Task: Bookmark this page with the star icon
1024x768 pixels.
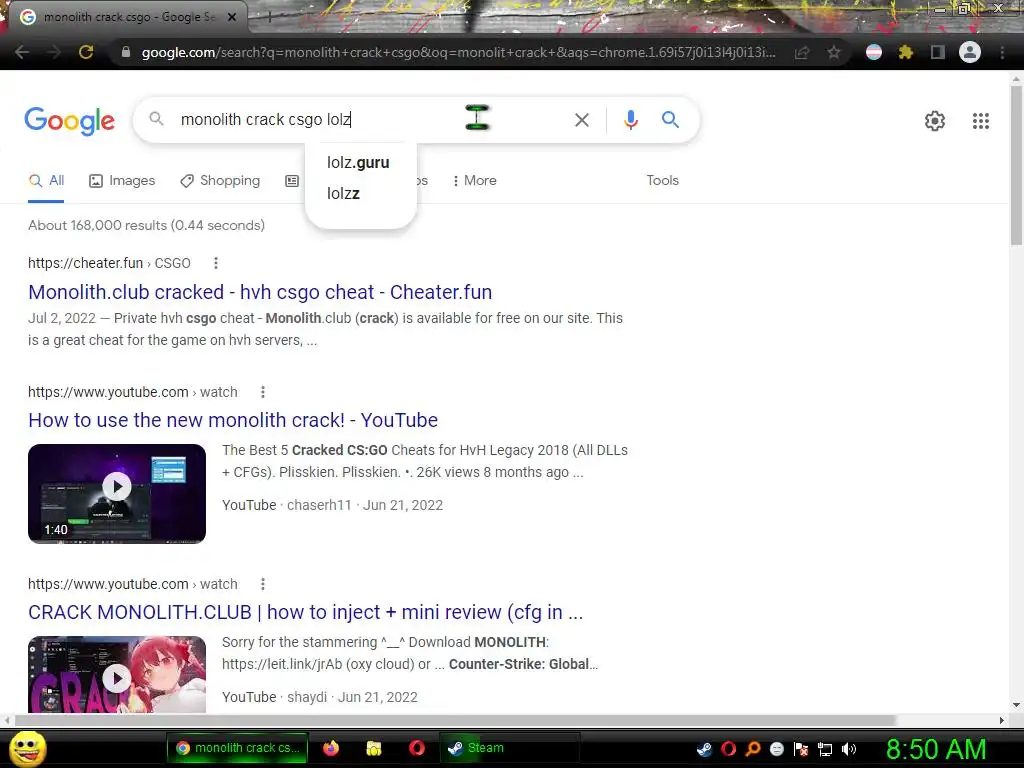Action: tap(833, 52)
